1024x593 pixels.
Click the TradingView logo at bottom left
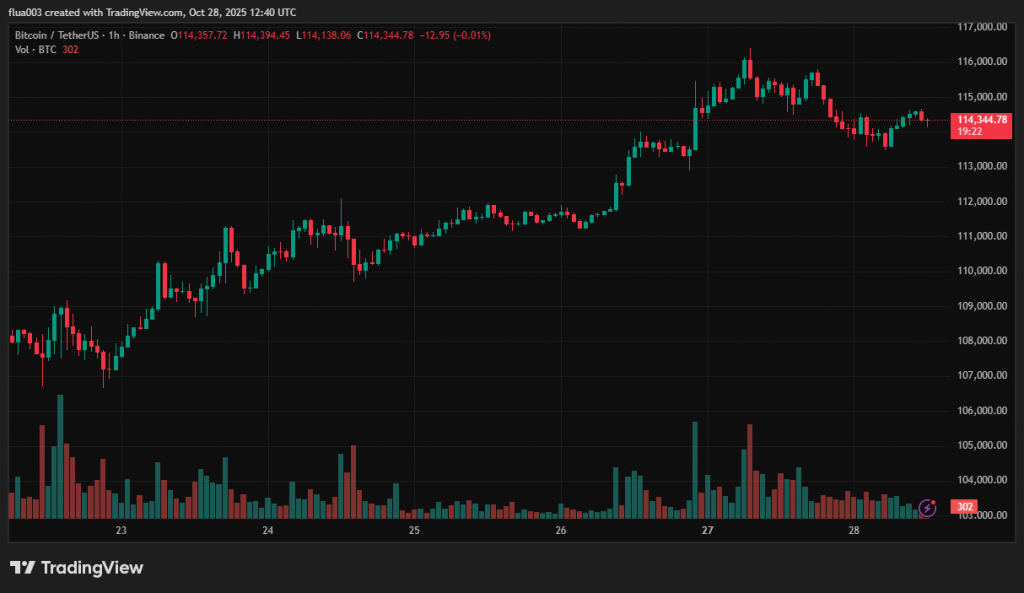[77, 568]
